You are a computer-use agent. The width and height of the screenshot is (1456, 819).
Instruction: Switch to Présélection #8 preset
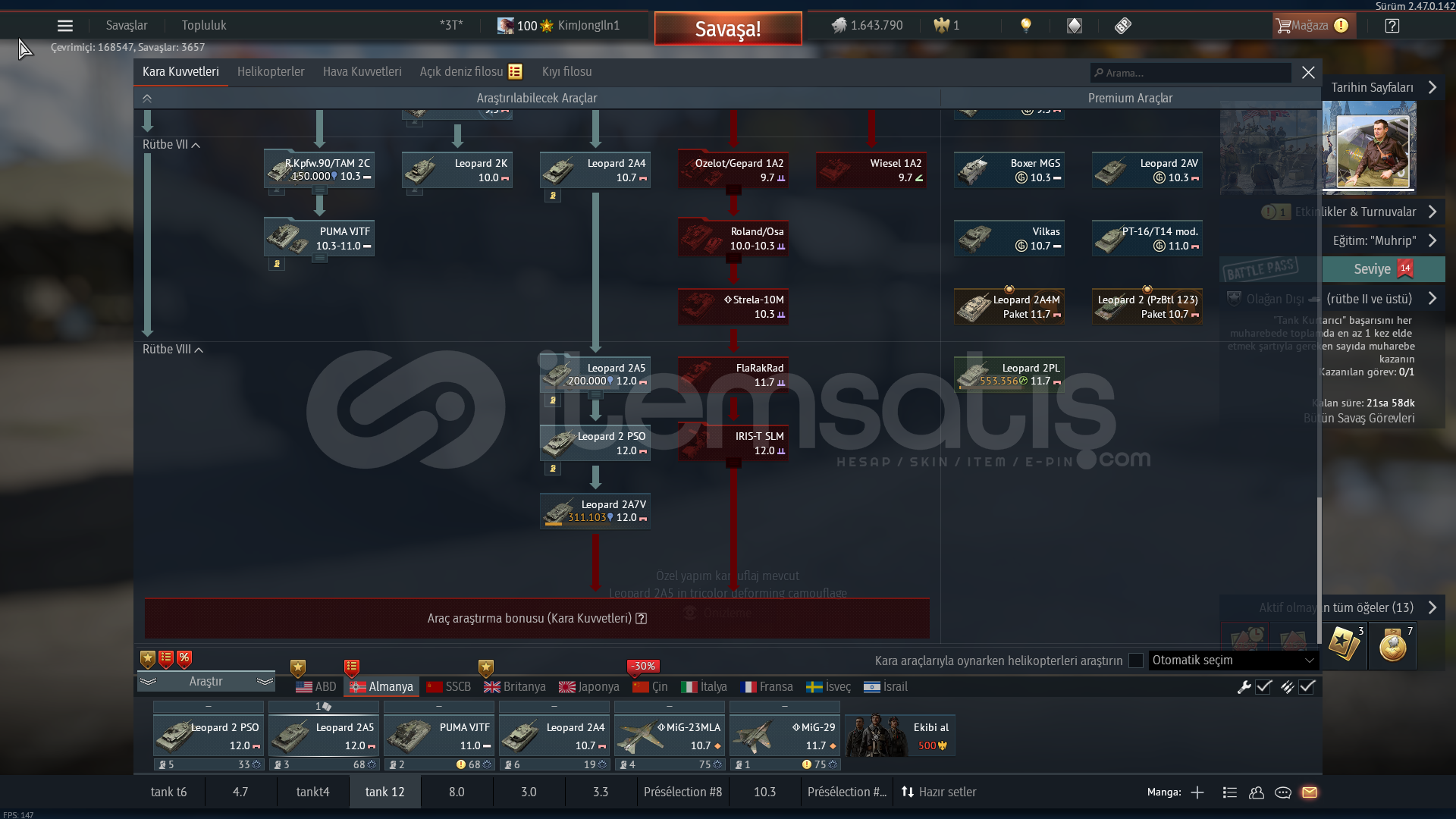tap(682, 792)
